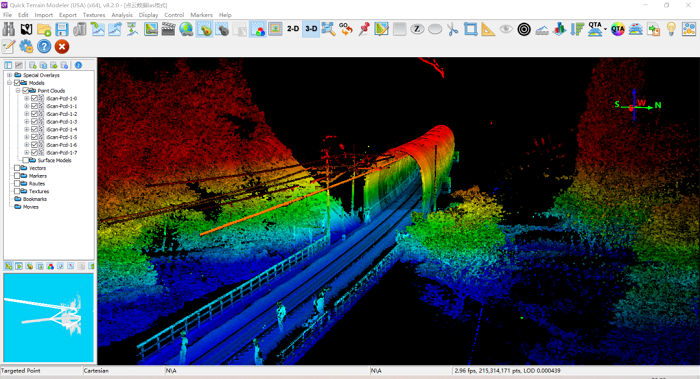Select the scissors cut tool
The height and width of the screenshot is (379, 700).
[453, 29]
